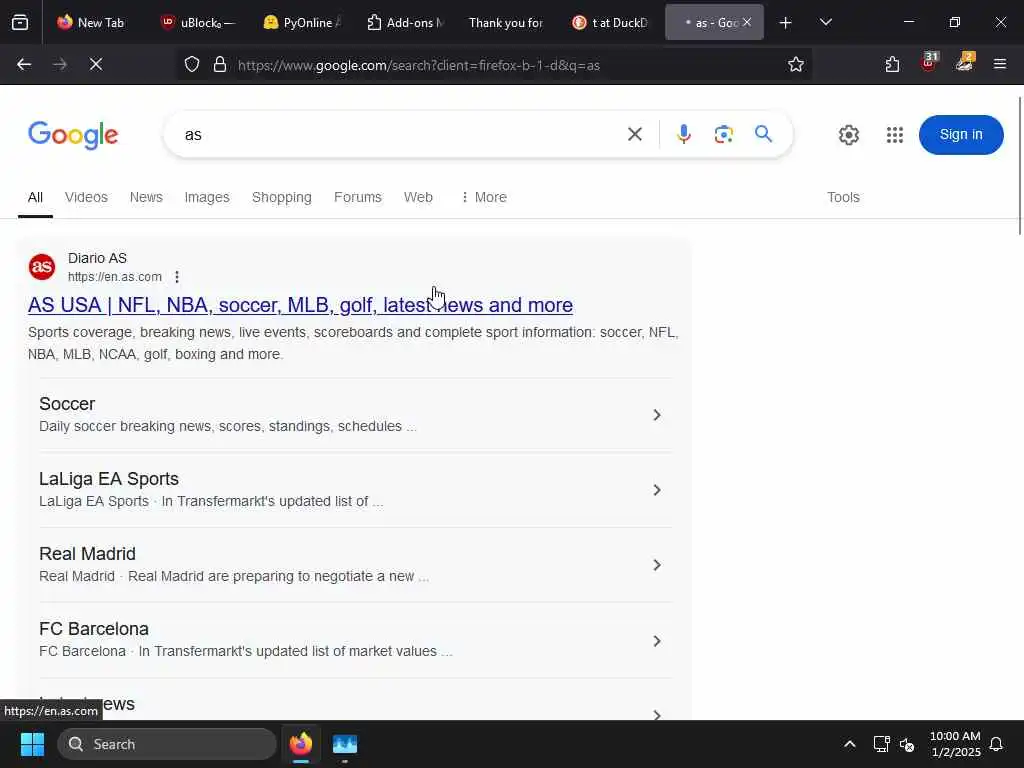This screenshot has height=768, width=1024.
Task: Open uBlock Origin toolbar icon
Action: [x=929, y=63]
